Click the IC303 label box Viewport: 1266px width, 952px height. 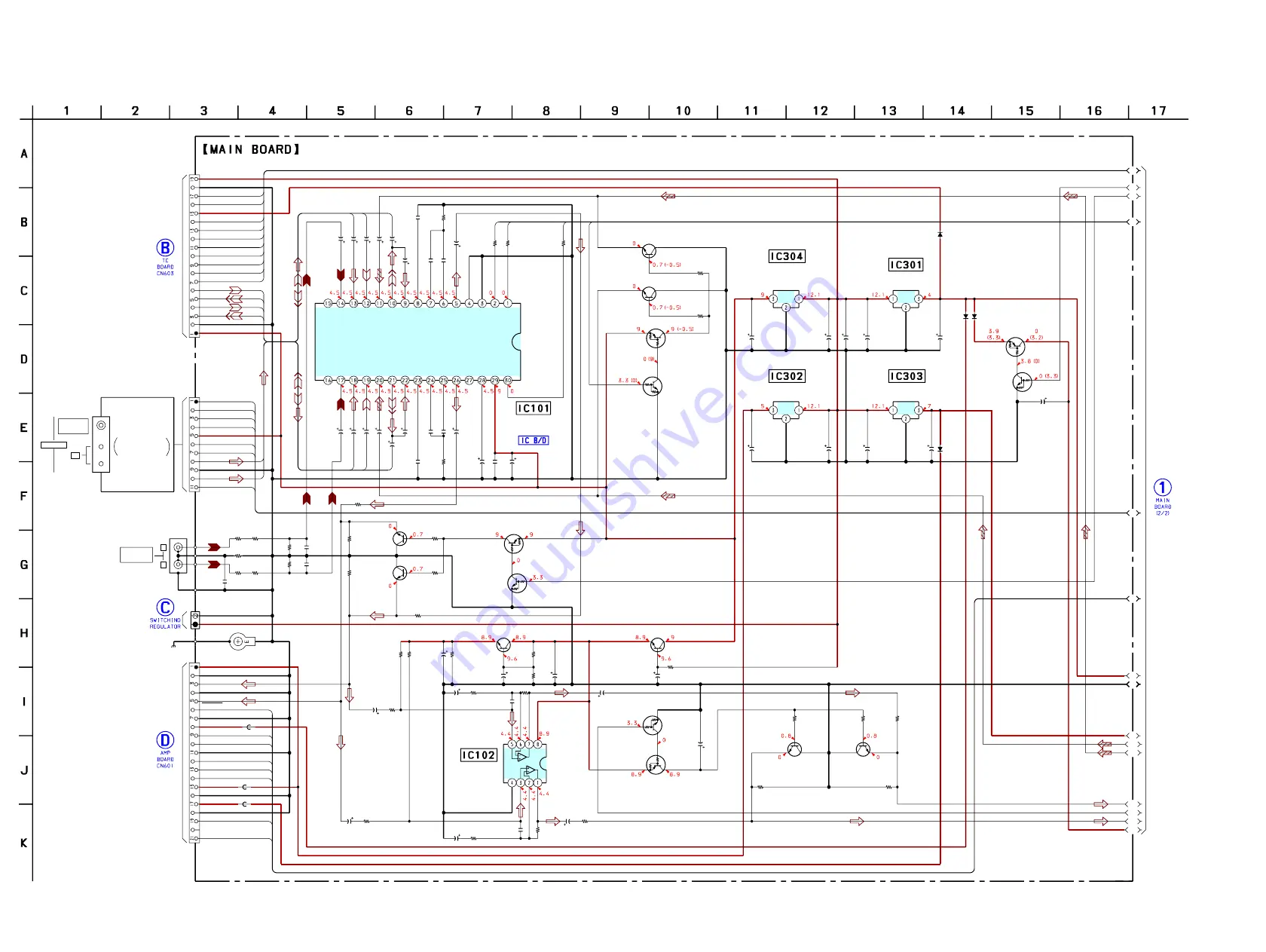[x=907, y=376]
